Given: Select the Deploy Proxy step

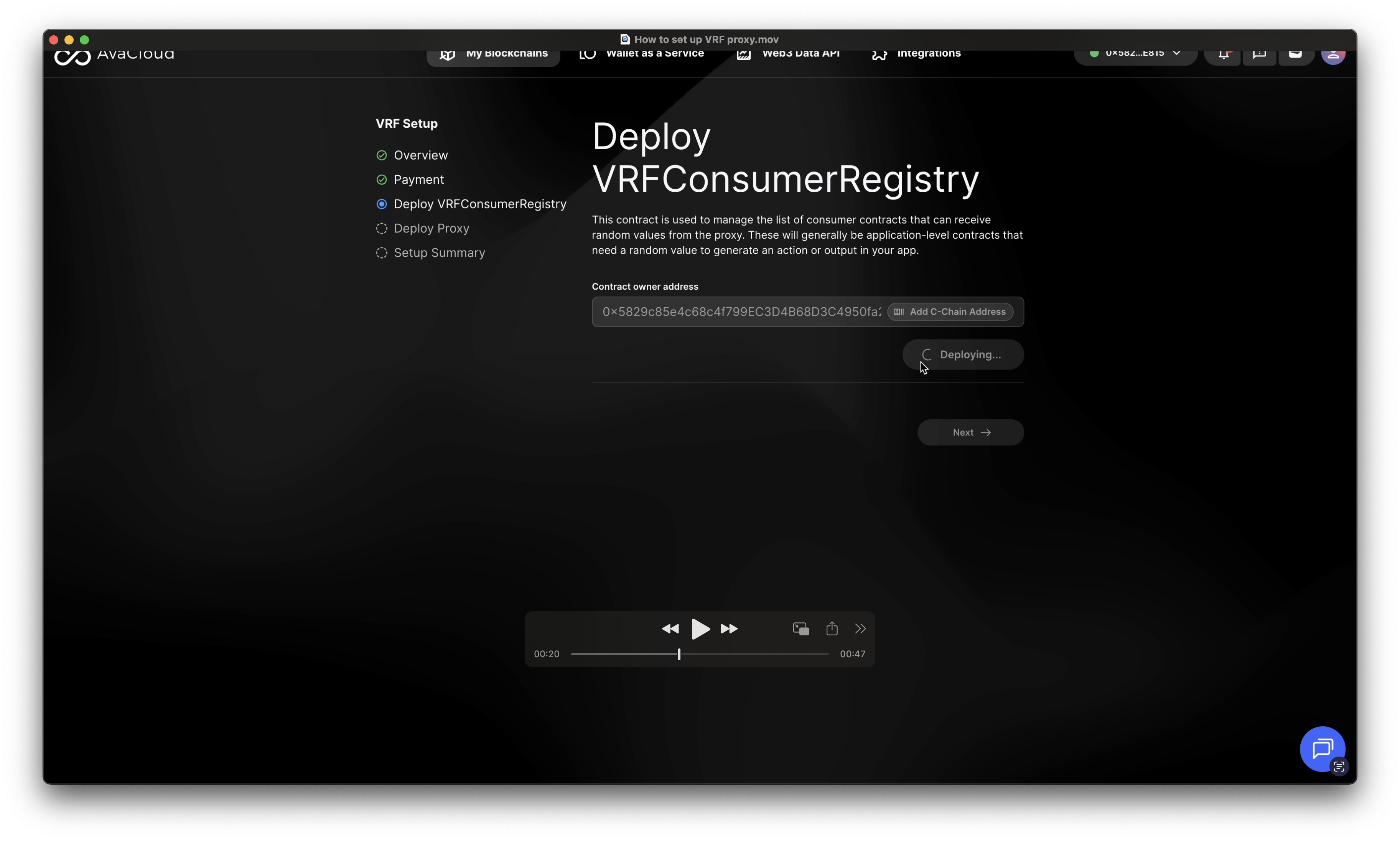Looking at the screenshot, I should coord(431,228).
